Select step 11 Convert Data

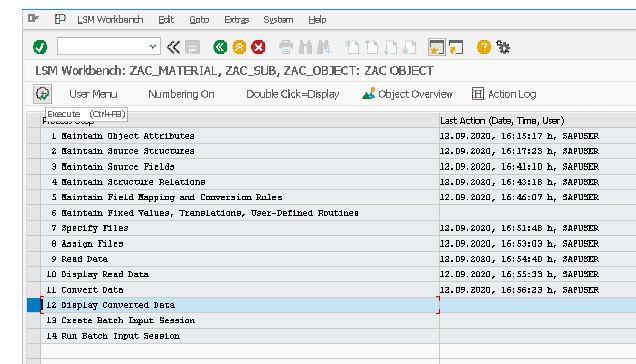[x=240, y=290]
